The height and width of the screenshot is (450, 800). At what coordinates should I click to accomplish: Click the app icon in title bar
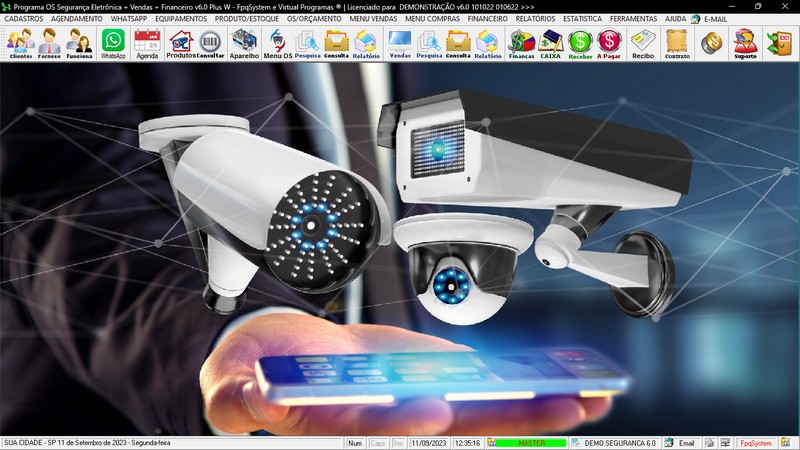[6, 7]
